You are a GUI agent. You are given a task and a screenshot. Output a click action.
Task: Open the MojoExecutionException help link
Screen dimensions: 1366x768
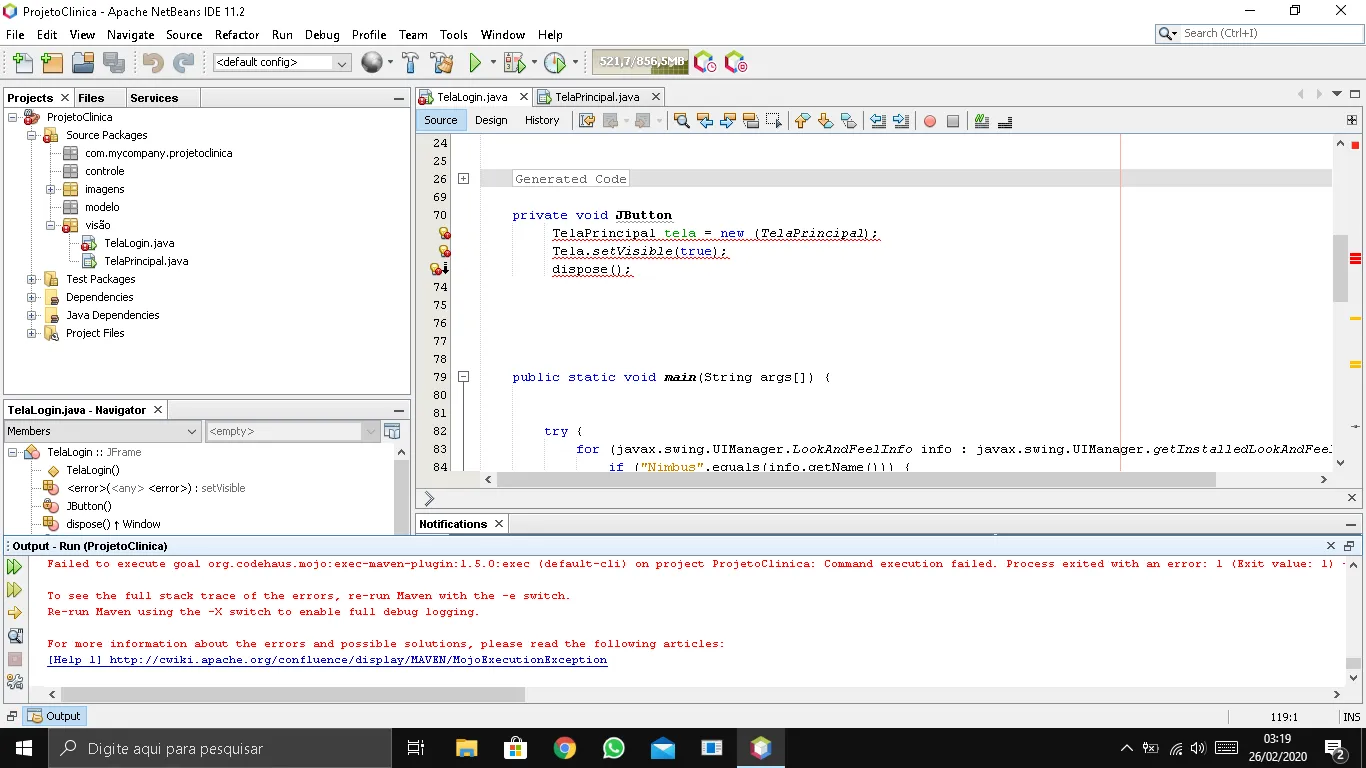point(327,660)
